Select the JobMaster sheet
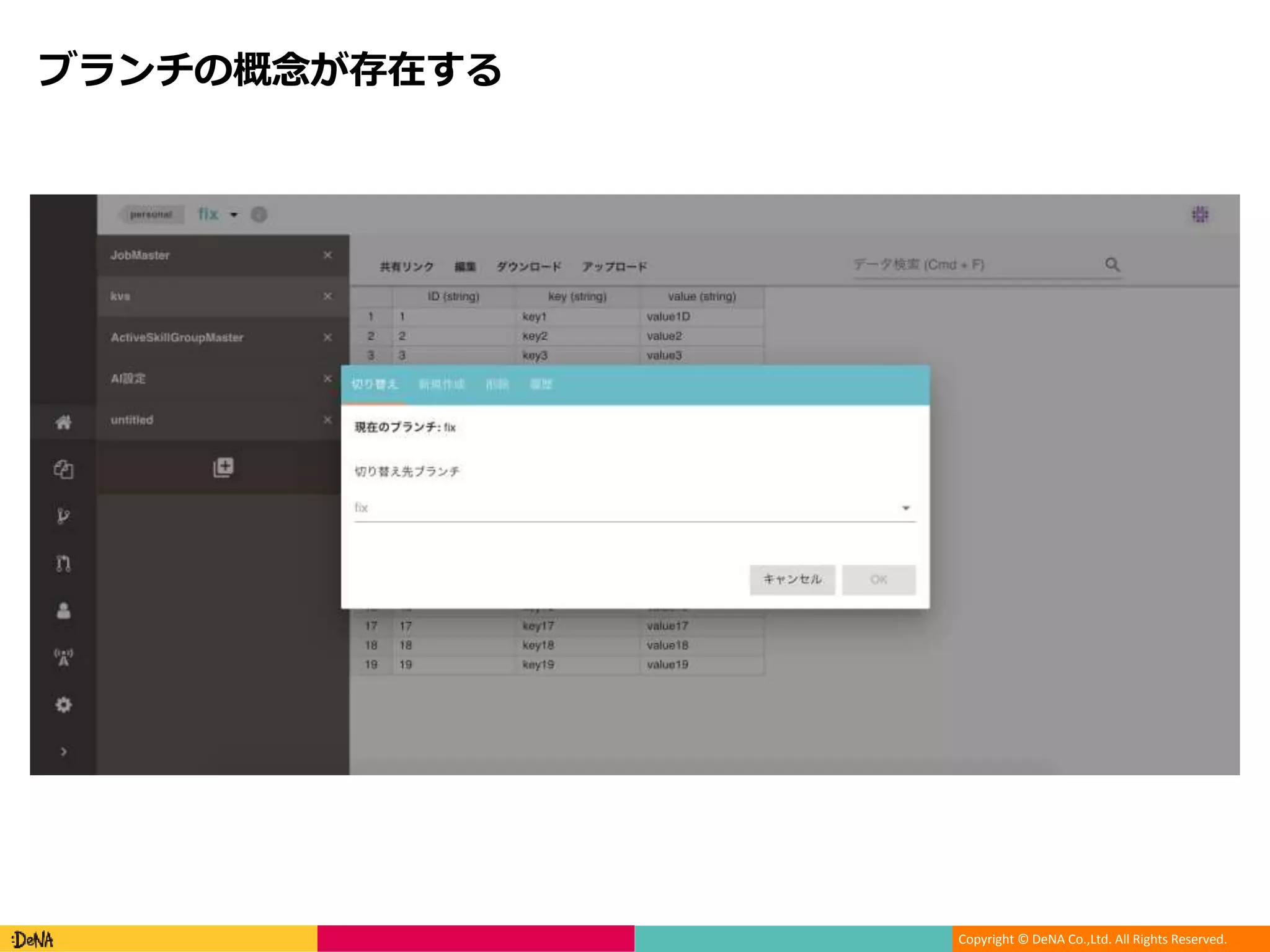The width and height of the screenshot is (1270, 952). pos(223,255)
